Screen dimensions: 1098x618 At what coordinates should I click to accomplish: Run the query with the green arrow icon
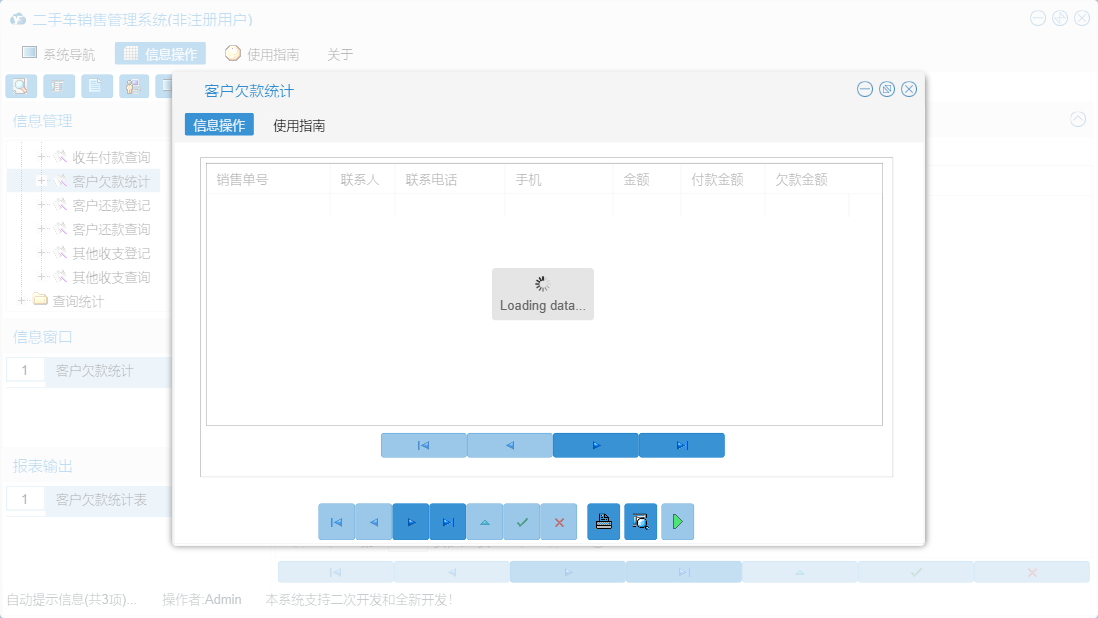pyautogui.click(x=677, y=521)
